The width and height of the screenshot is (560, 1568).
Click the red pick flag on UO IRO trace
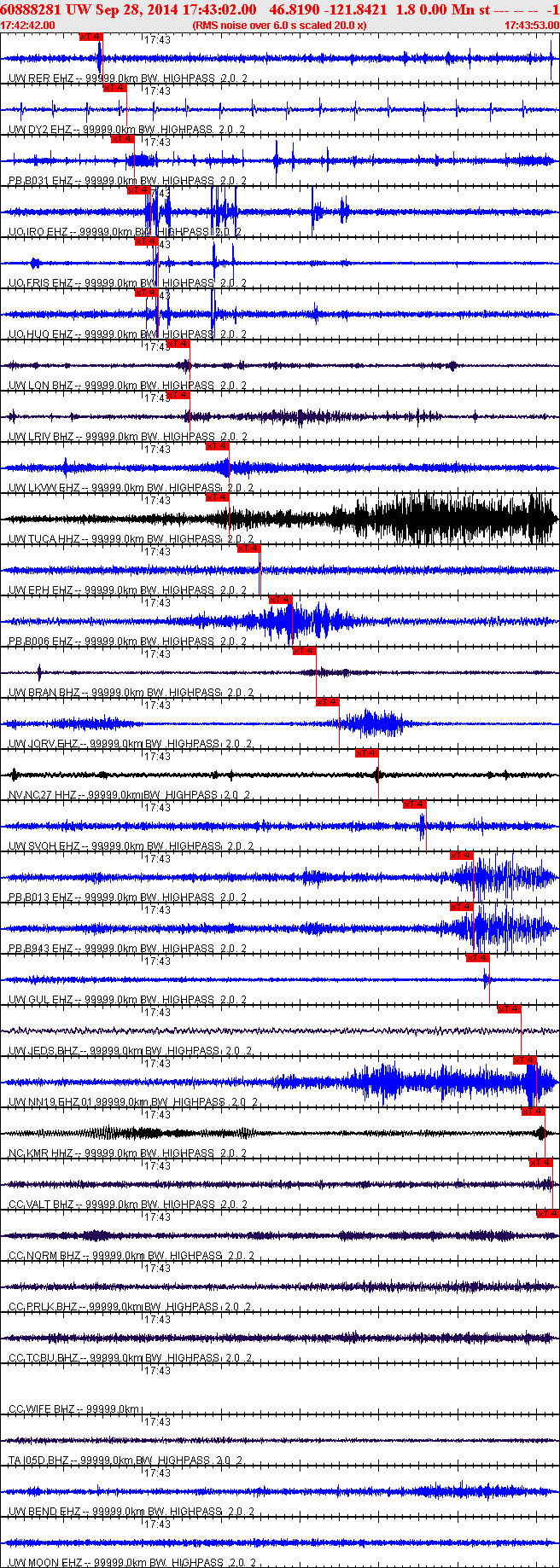pyautogui.click(x=138, y=190)
